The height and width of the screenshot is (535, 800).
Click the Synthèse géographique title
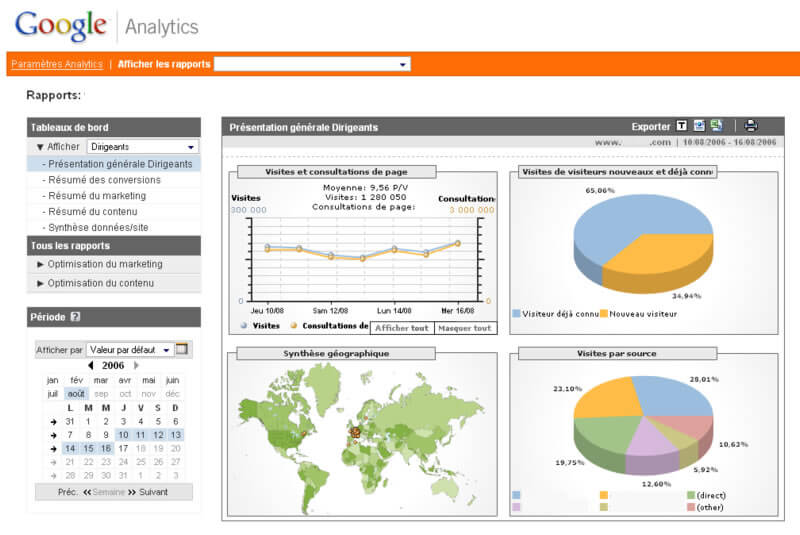[336, 353]
